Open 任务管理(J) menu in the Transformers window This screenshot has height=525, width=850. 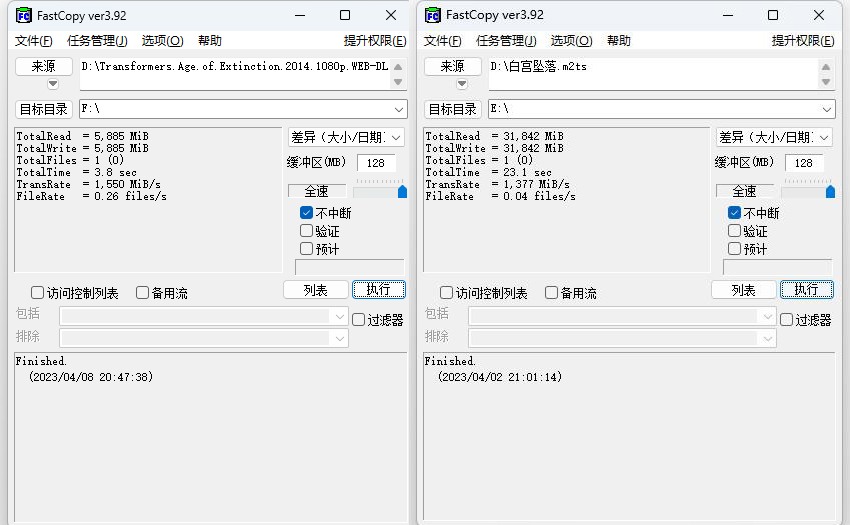97,41
